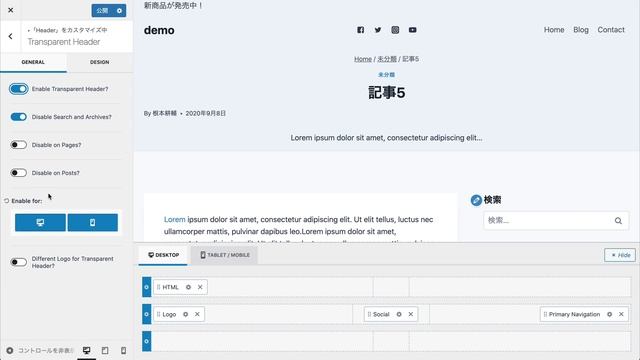The width and height of the screenshot is (640, 360).
Task: Click the 公開 publish button
Action: tap(102, 11)
